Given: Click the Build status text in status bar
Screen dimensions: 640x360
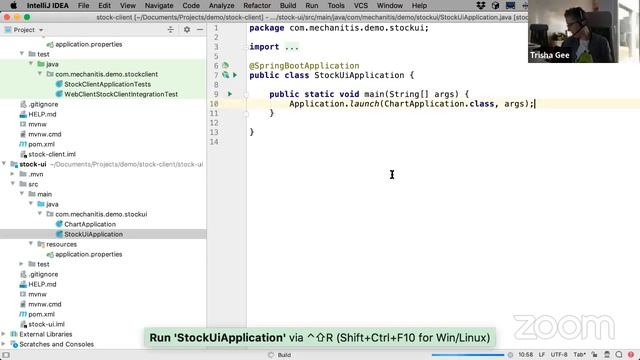Looking at the screenshot, I should (284, 355).
